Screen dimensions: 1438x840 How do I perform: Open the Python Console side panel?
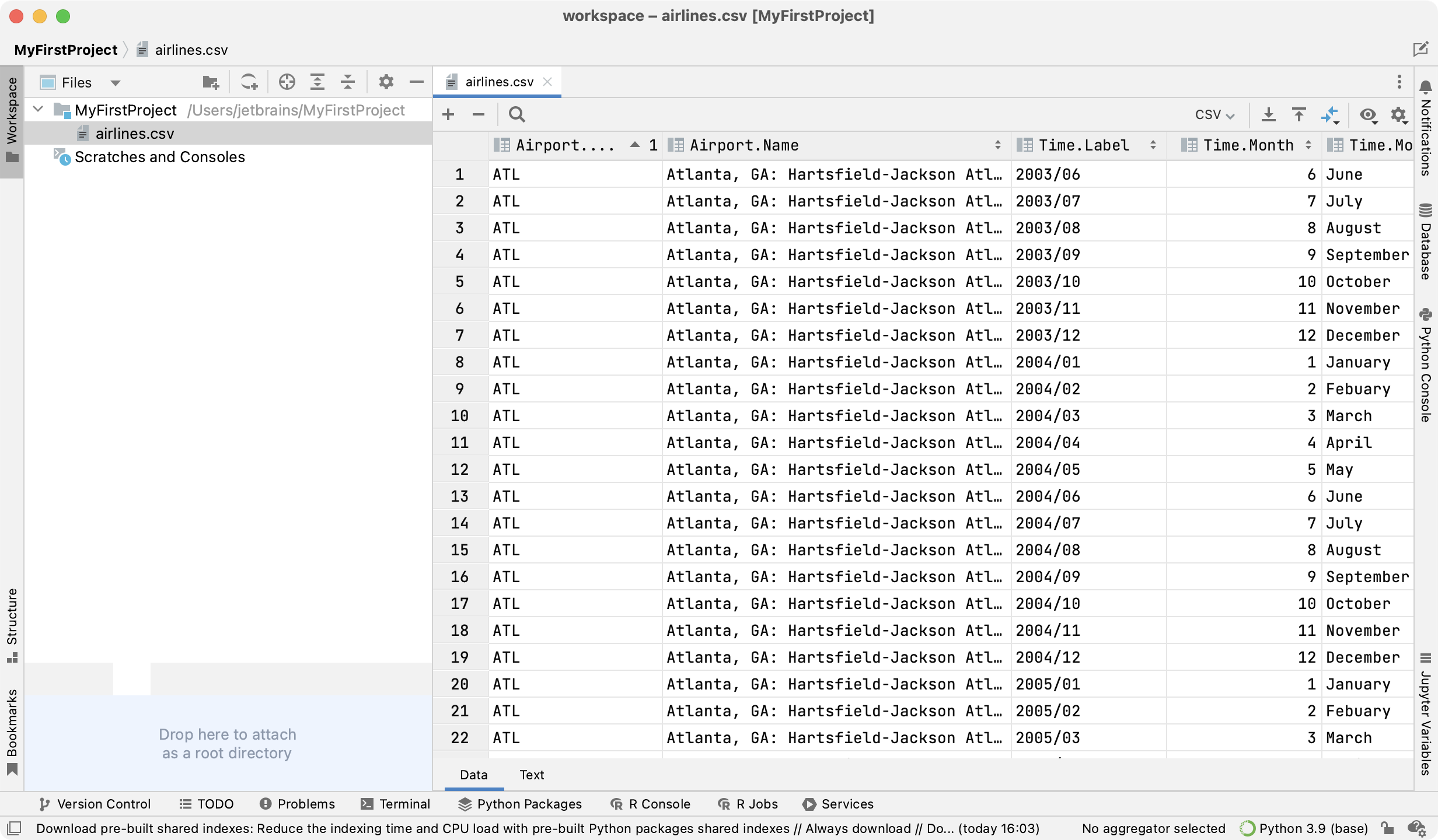point(1426,365)
